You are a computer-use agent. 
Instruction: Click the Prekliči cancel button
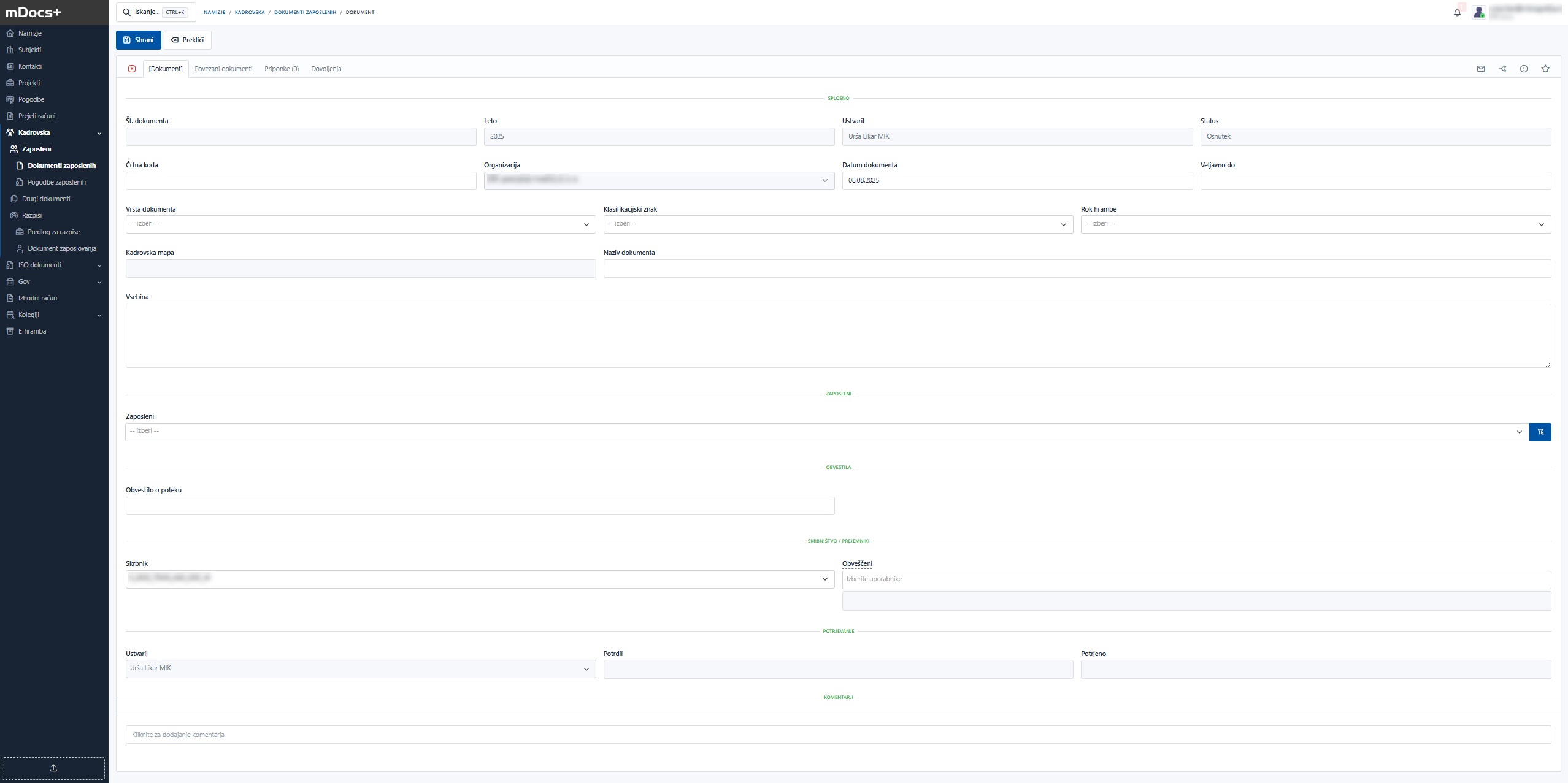pos(188,40)
